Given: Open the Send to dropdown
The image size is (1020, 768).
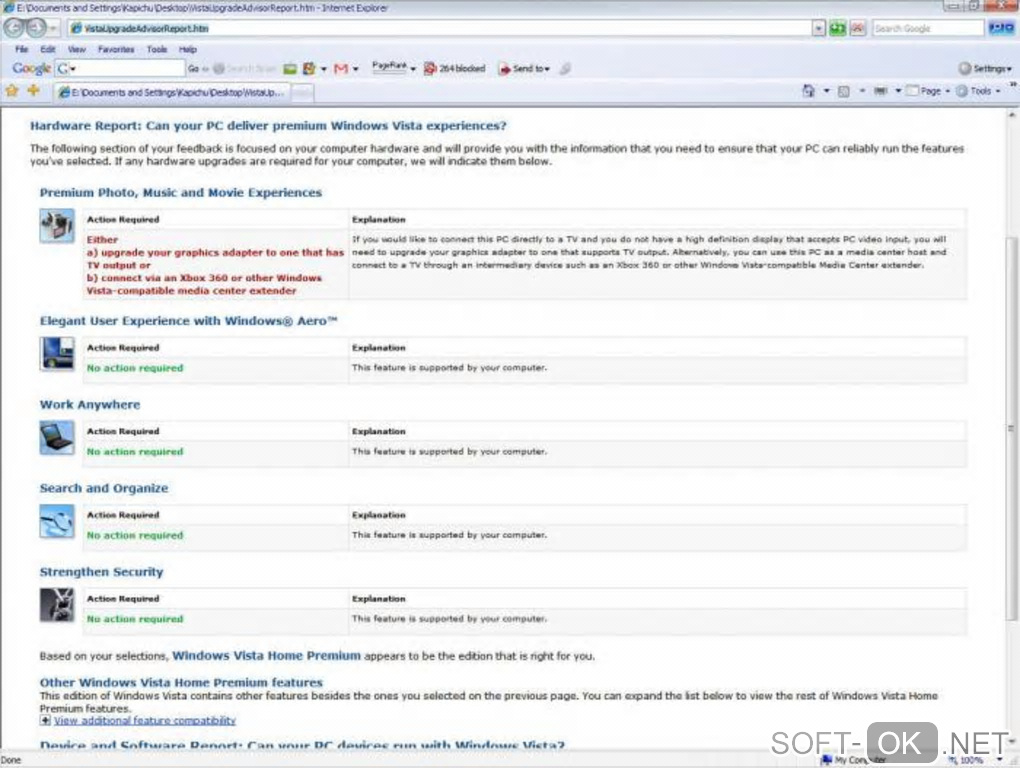Looking at the screenshot, I should [524, 68].
